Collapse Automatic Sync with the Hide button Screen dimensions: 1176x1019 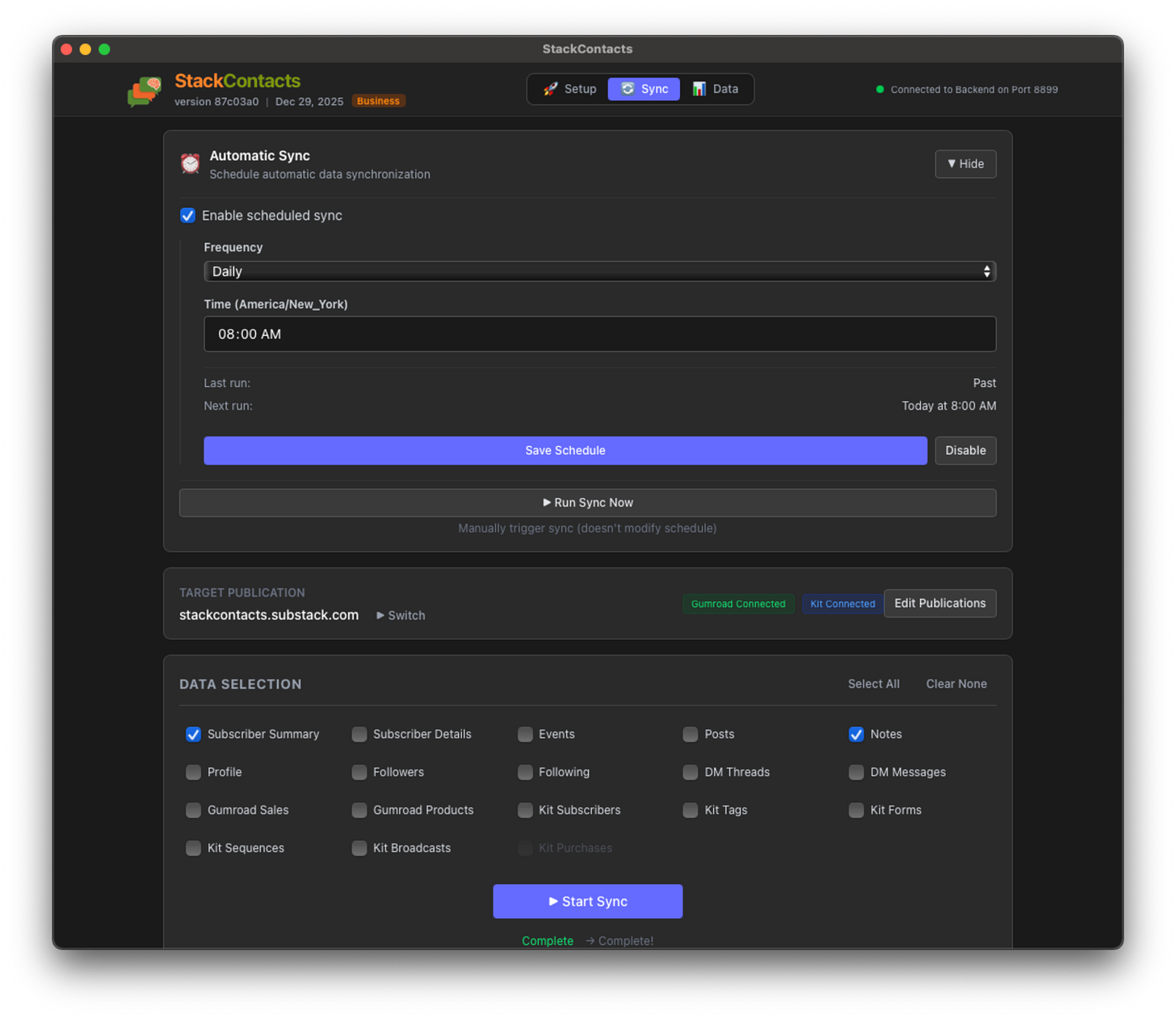tap(965, 164)
